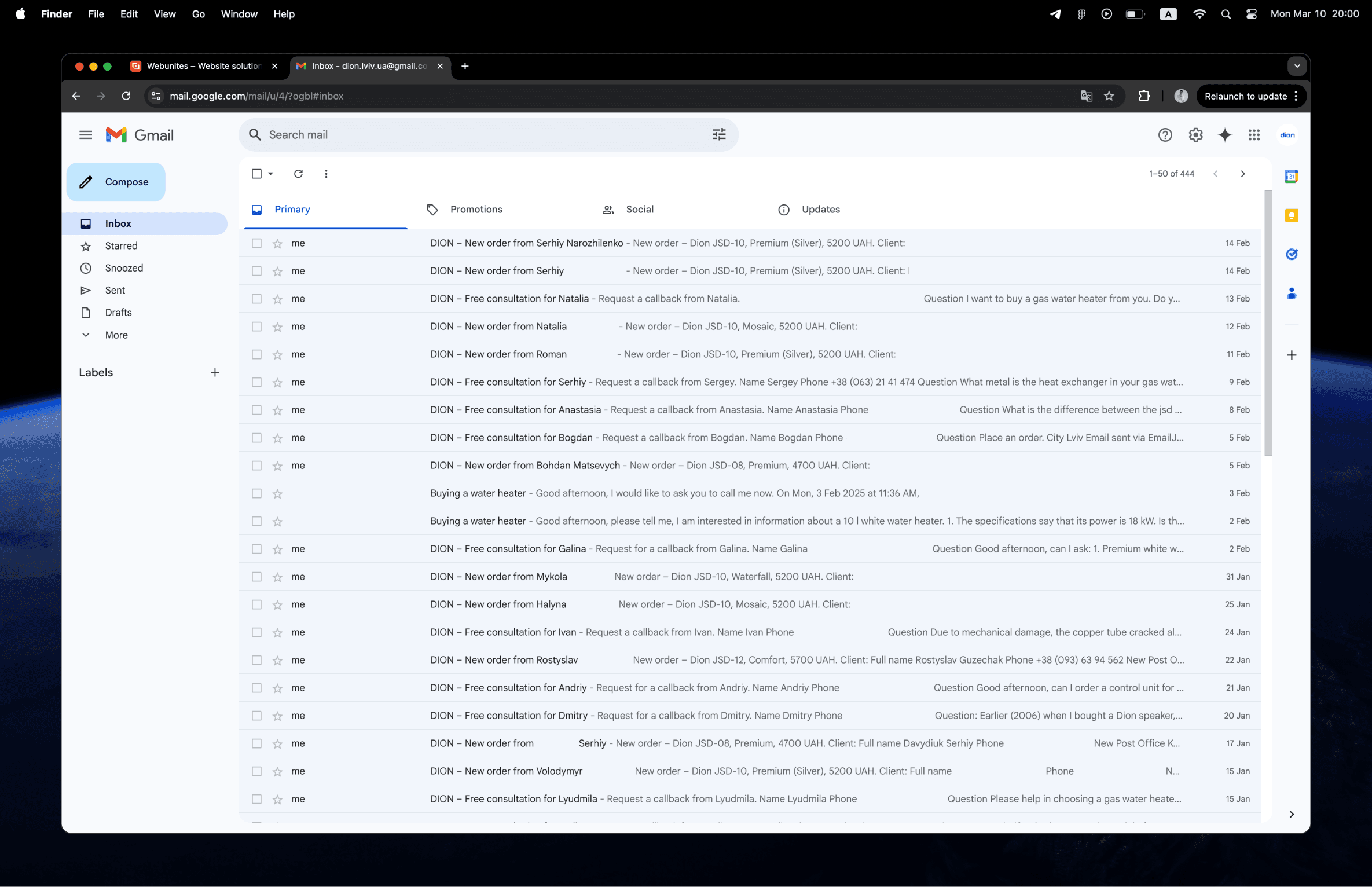Expand More in the left sidebar

click(x=116, y=335)
